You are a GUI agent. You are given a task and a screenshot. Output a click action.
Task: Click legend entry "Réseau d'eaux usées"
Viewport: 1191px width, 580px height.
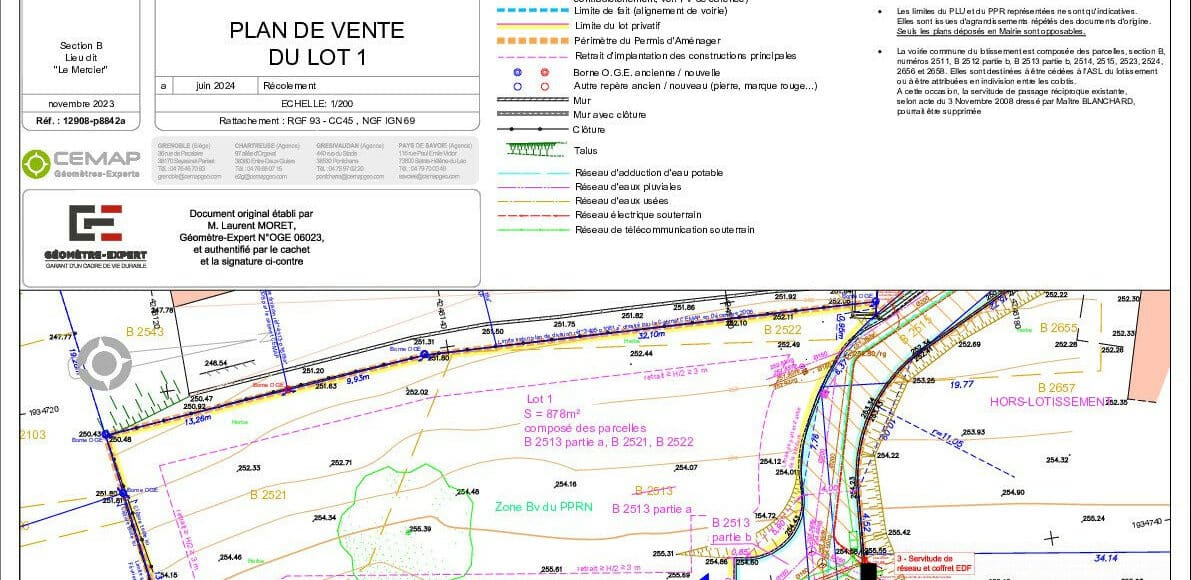point(622,201)
